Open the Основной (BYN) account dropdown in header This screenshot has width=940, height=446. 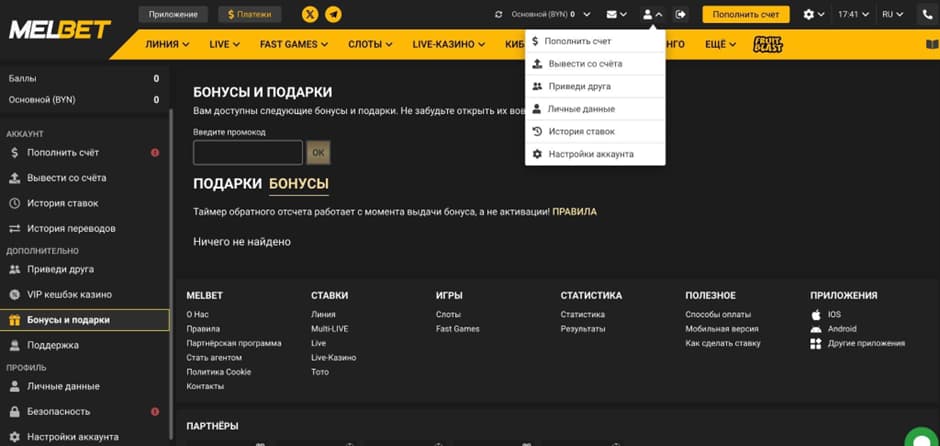coord(551,14)
